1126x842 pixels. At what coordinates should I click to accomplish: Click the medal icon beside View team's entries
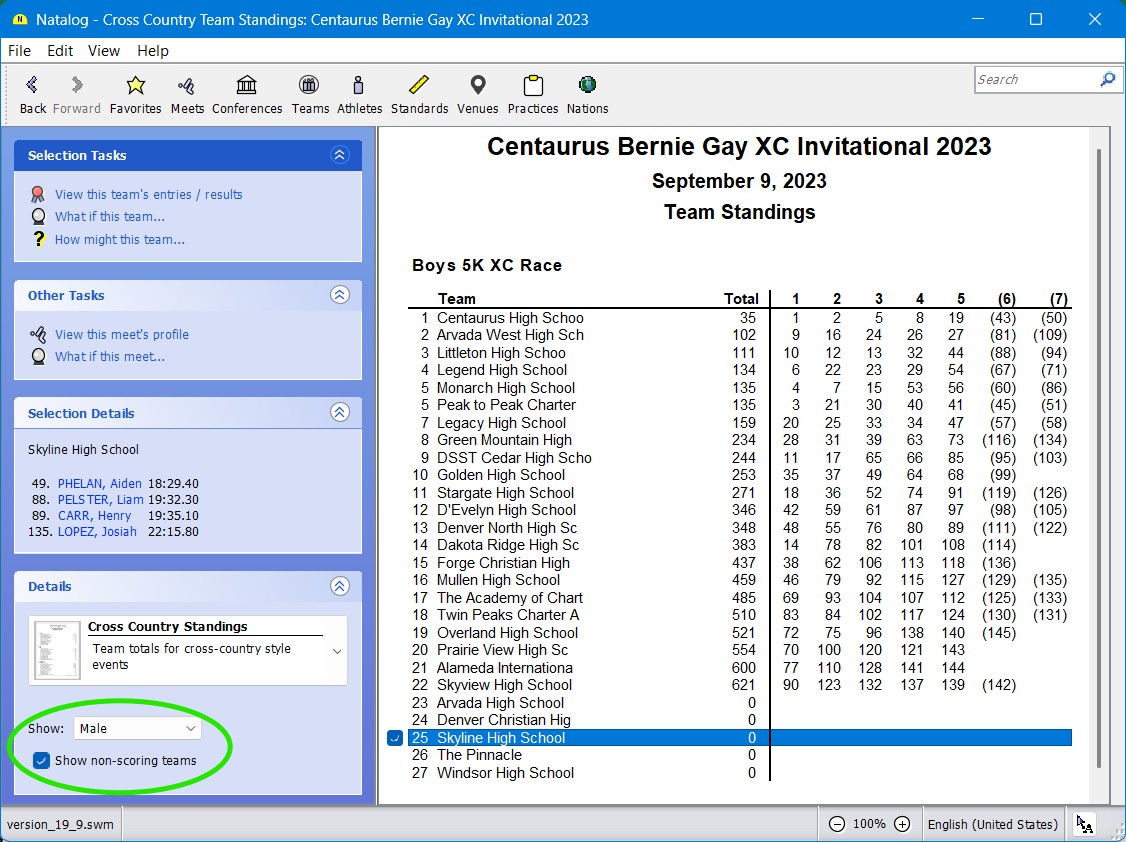pyautogui.click(x=38, y=195)
